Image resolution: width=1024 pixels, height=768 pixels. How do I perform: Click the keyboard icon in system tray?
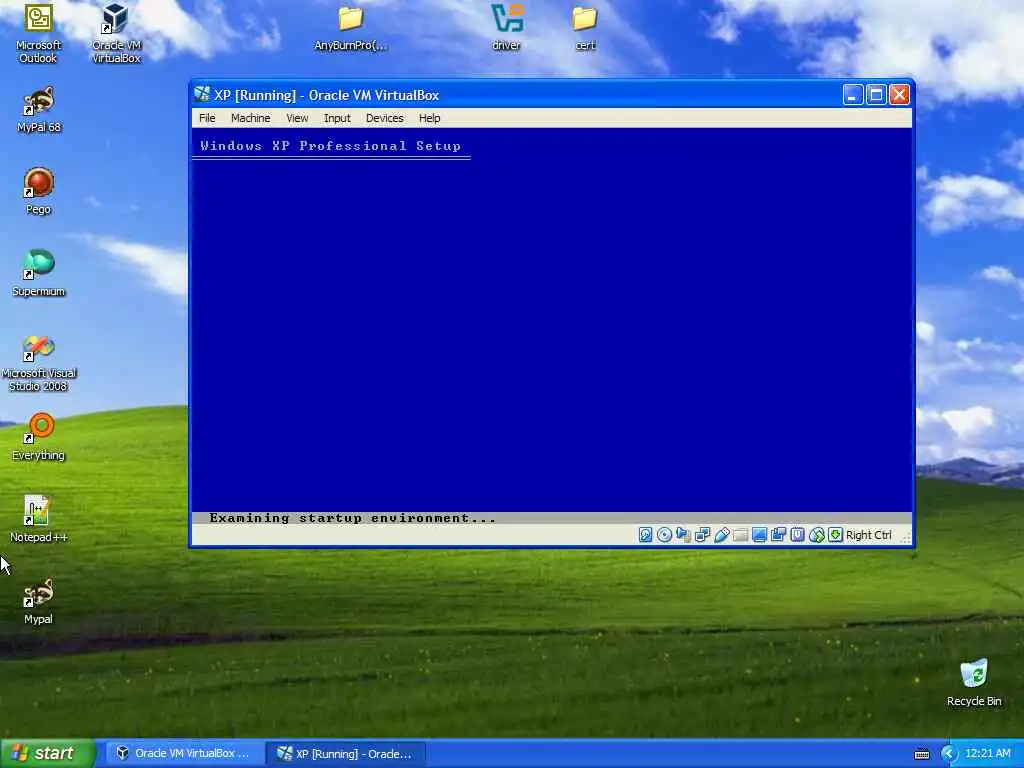pos(921,754)
